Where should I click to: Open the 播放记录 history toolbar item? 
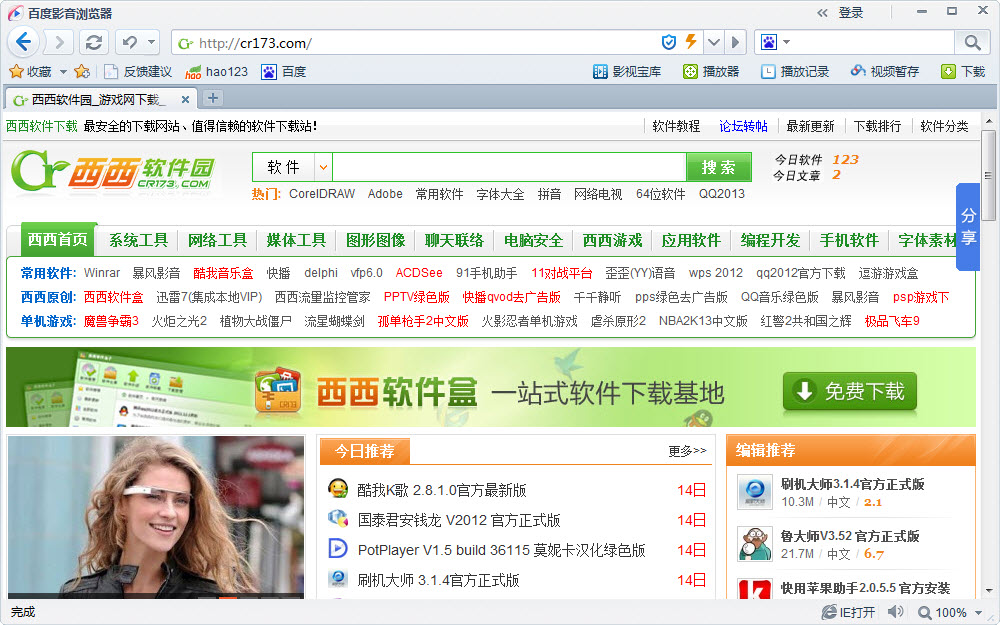[795, 71]
